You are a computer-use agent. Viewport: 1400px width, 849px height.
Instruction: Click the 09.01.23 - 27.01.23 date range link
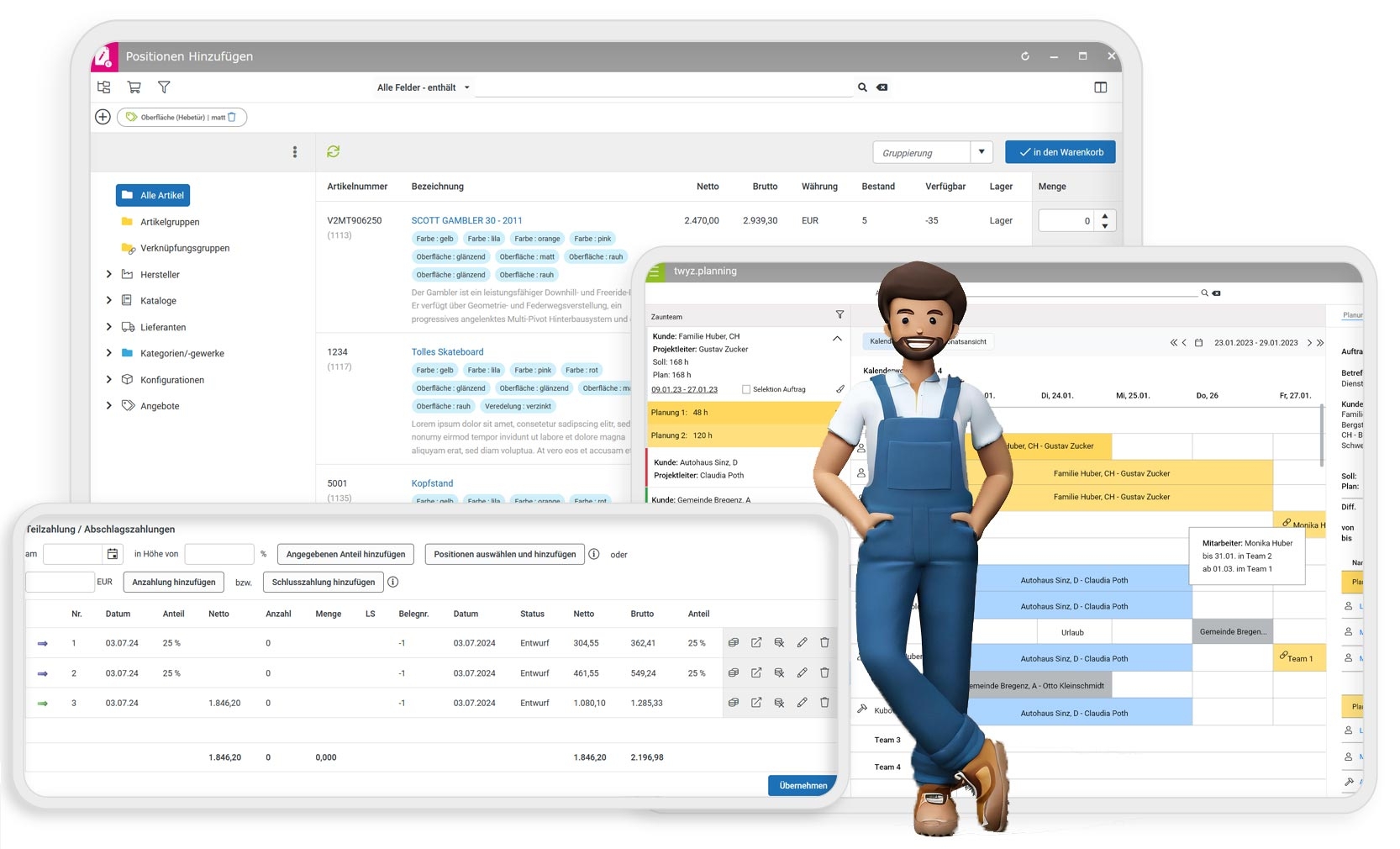pos(684,389)
